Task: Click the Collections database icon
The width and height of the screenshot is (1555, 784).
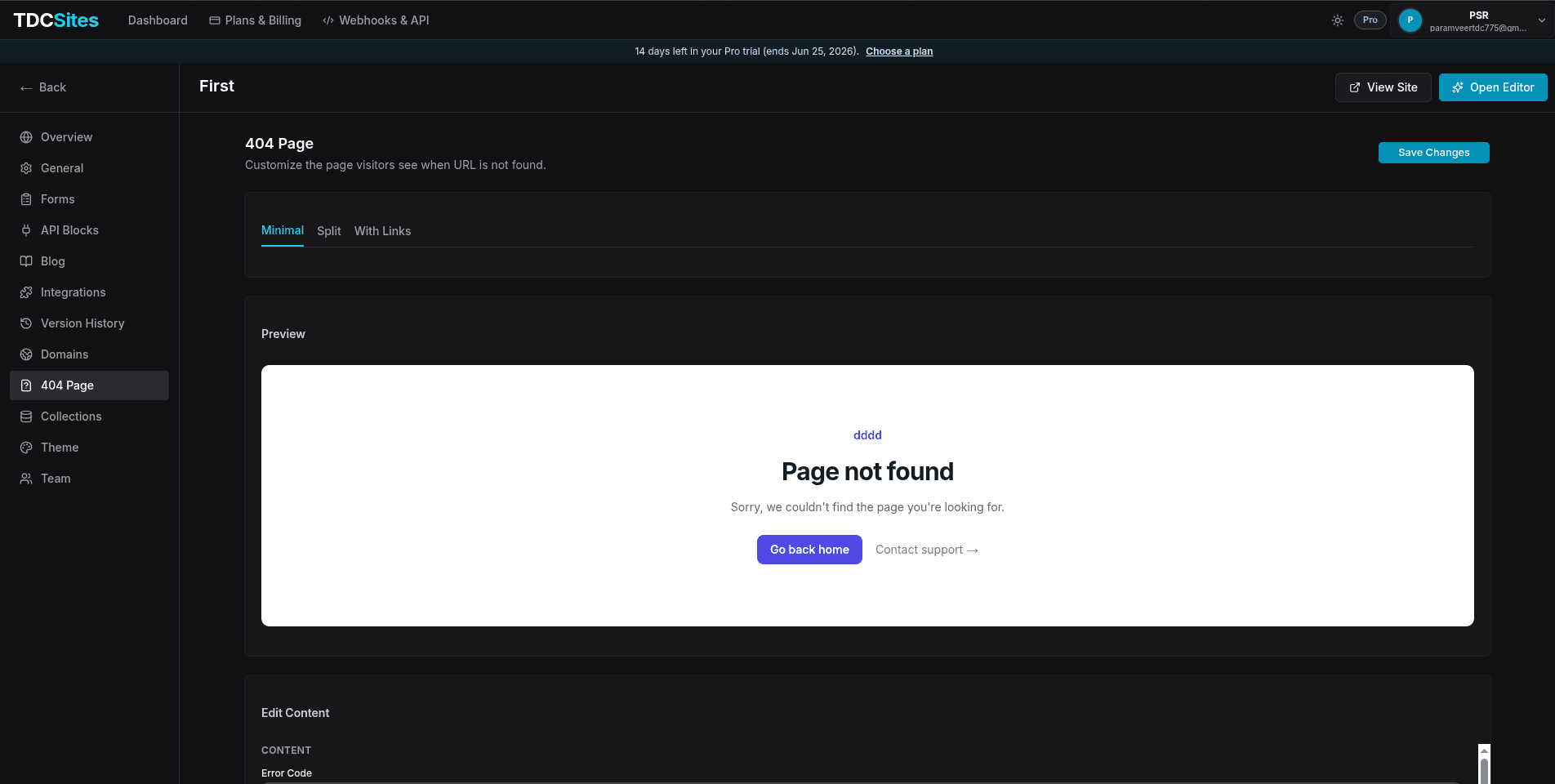Action: 26,416
